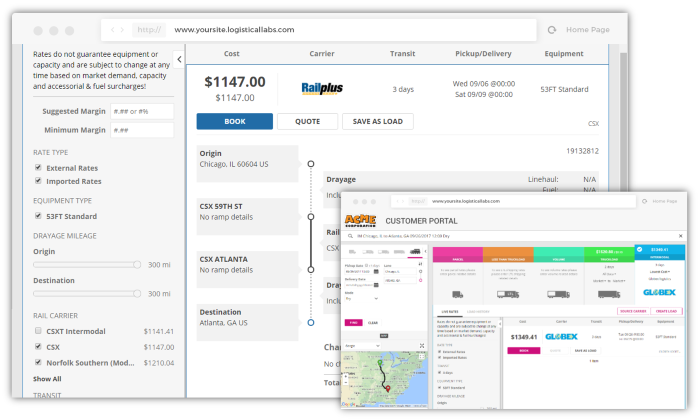Click the Create Load button in portal
Screen dimensions: 699x420
pos(666,311)
